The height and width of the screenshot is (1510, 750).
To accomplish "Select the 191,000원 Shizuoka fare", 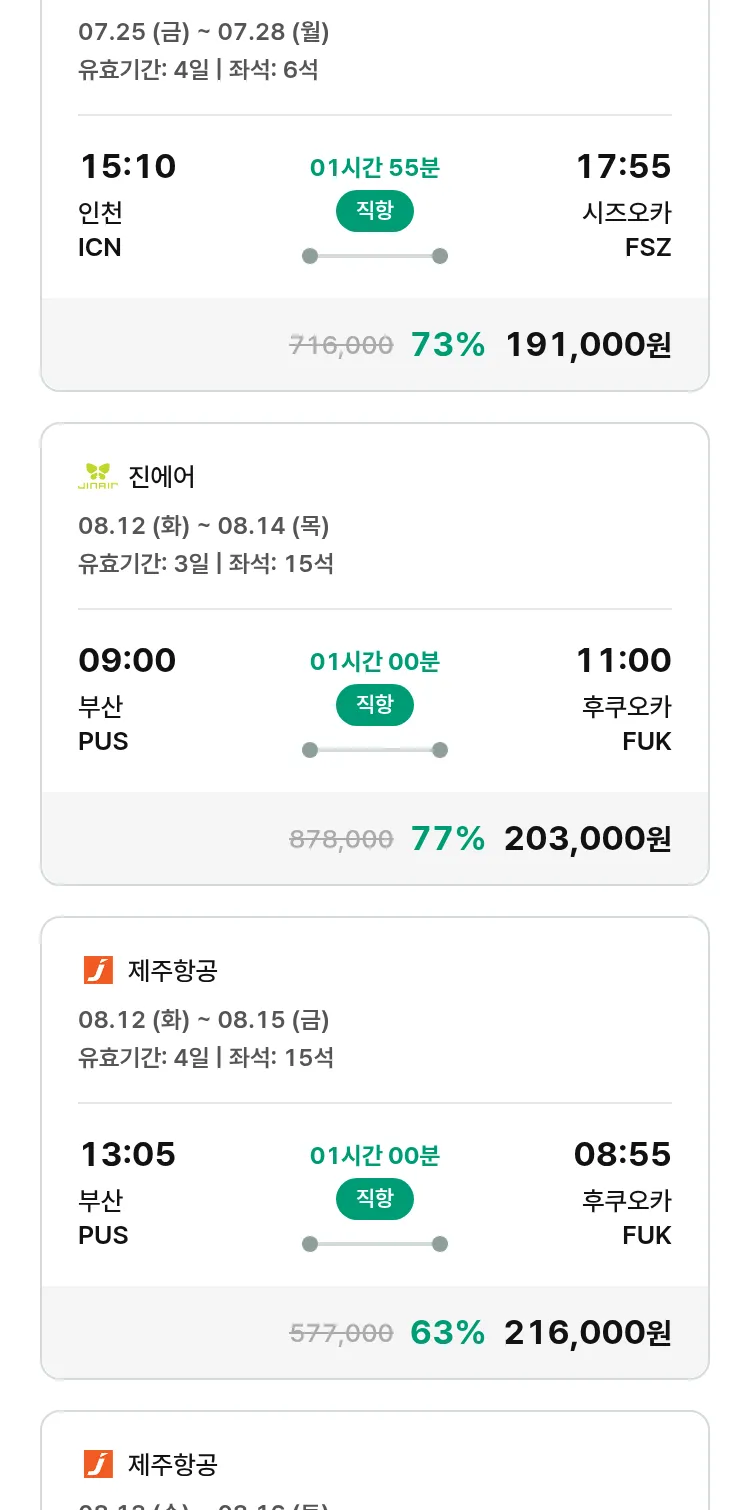I will point(588,345).
